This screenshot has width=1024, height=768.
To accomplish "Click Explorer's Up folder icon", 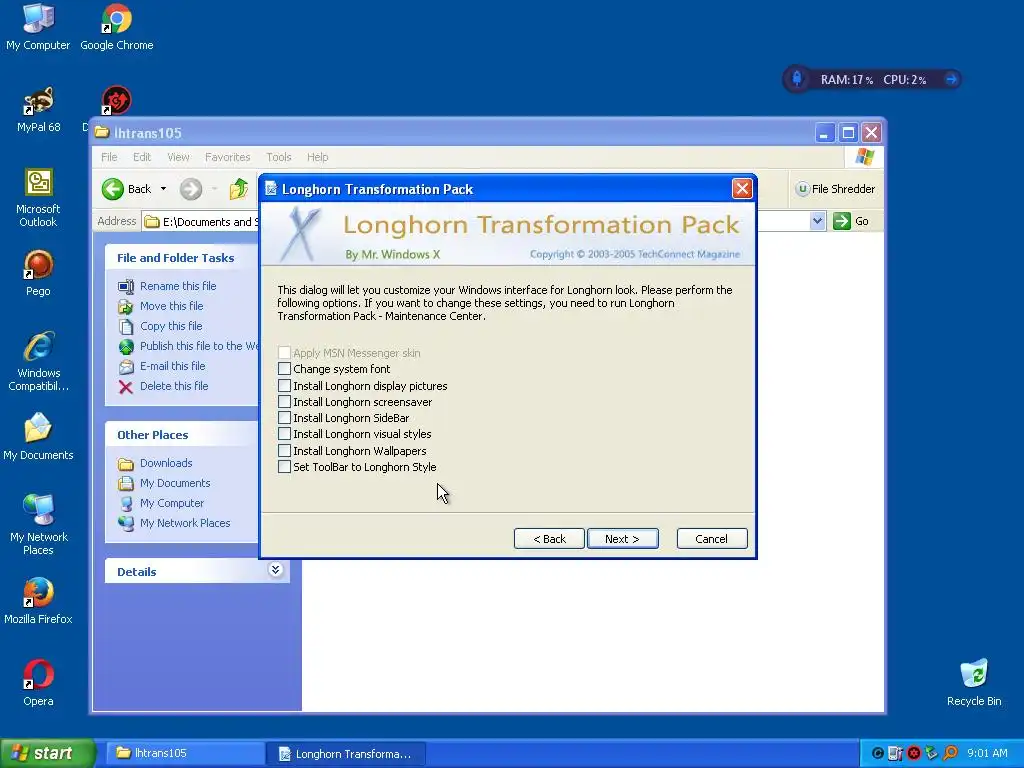I will point(238,189).
